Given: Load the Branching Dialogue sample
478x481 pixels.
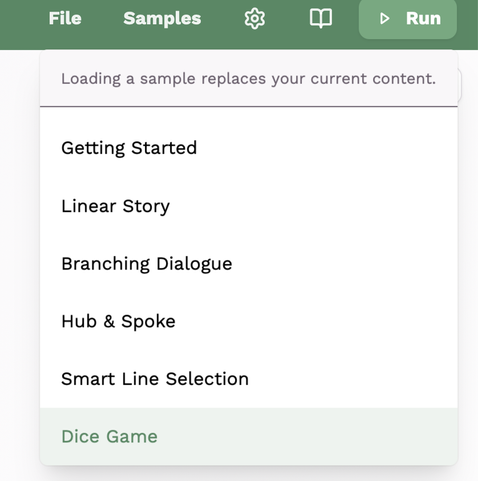Looking at the screenshot, I should [249, 263].
